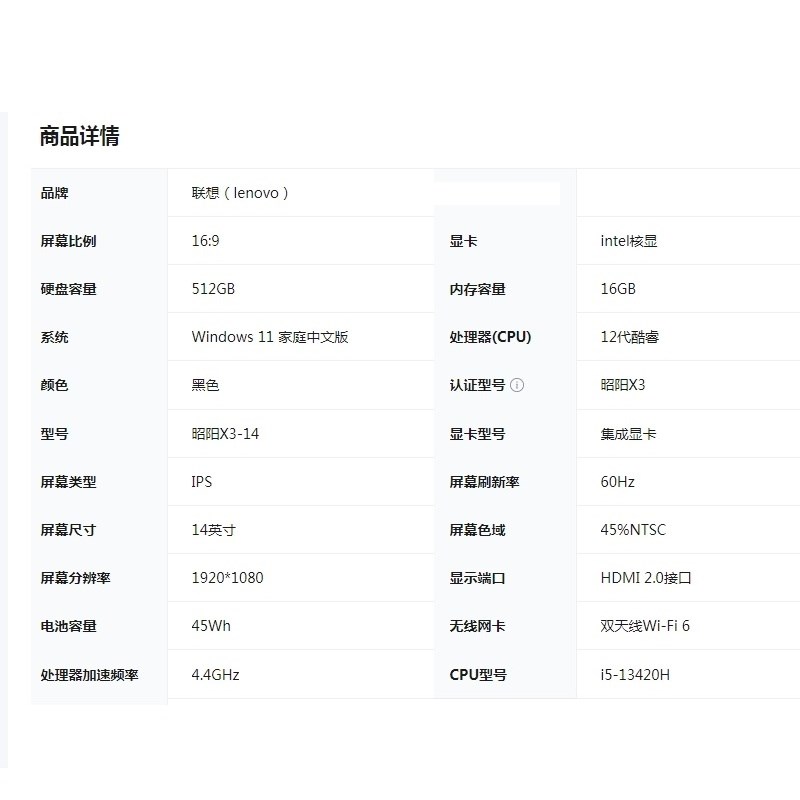
Task: Select the 1920*1080 resolution value
Action: point(228,578)
